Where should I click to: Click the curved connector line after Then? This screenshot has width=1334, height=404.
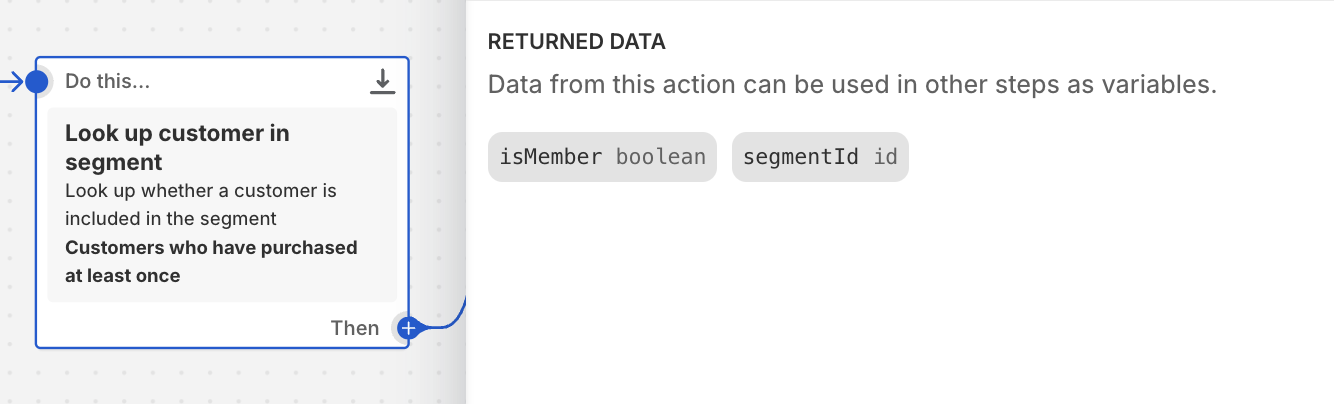click(x=448, y=320)
